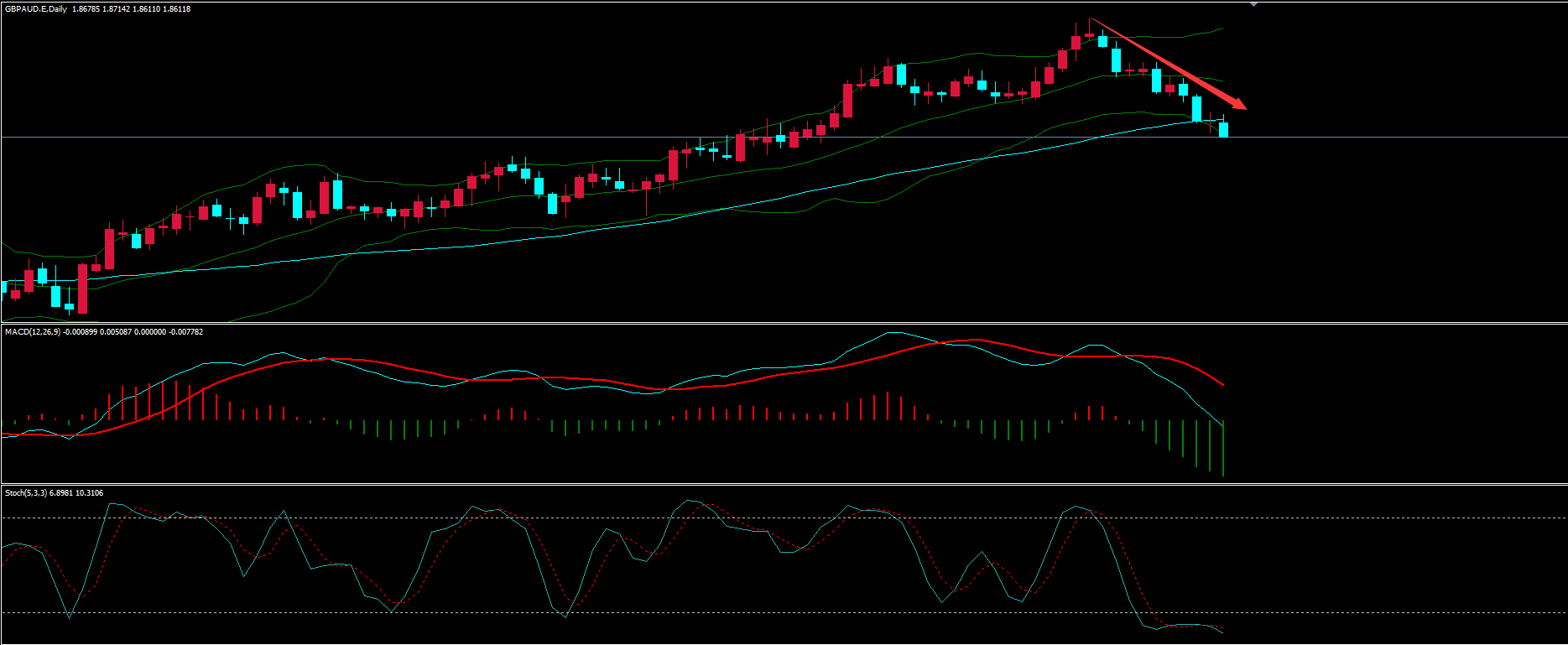The height and width of the screenshot is (645, 1568).
Task: Click the upper Bollinger band's right end
Action: (1222, 29)
